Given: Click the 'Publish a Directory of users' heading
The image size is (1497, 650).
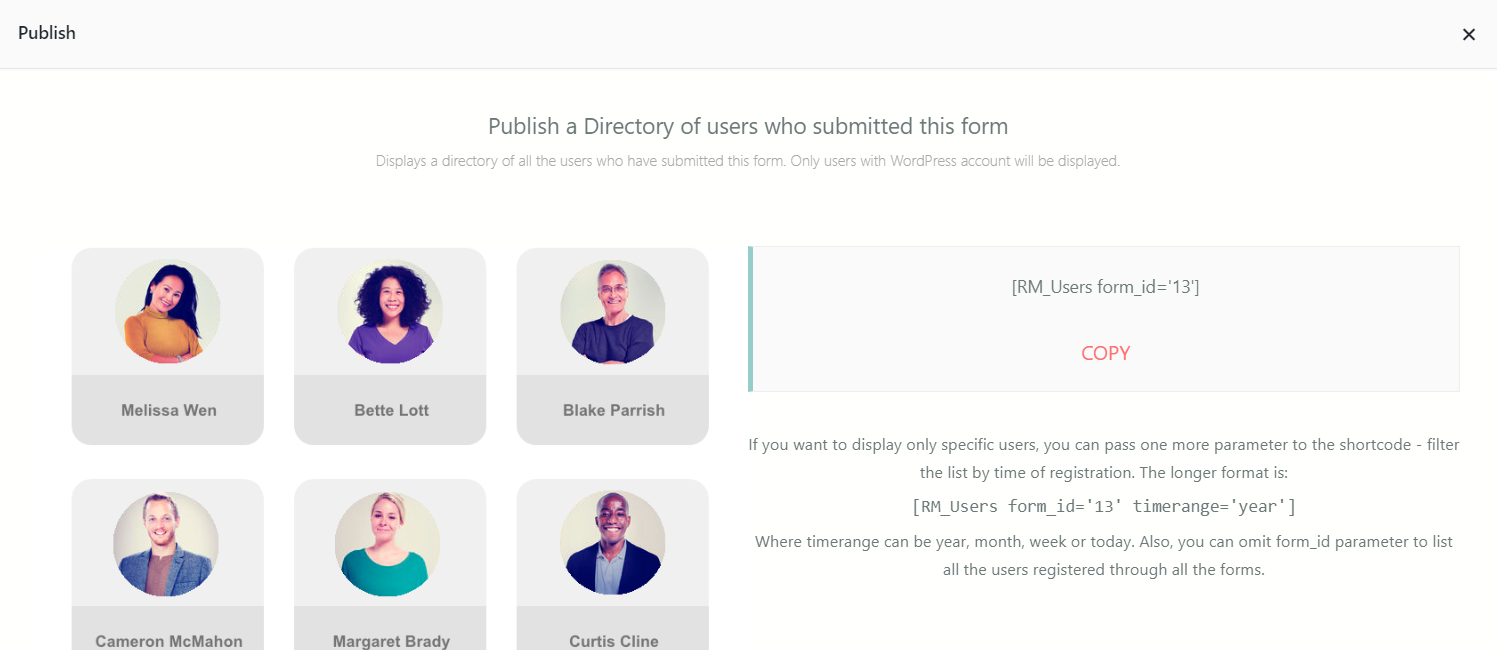Looking at the screenshot, I should [x=748, y=126].
